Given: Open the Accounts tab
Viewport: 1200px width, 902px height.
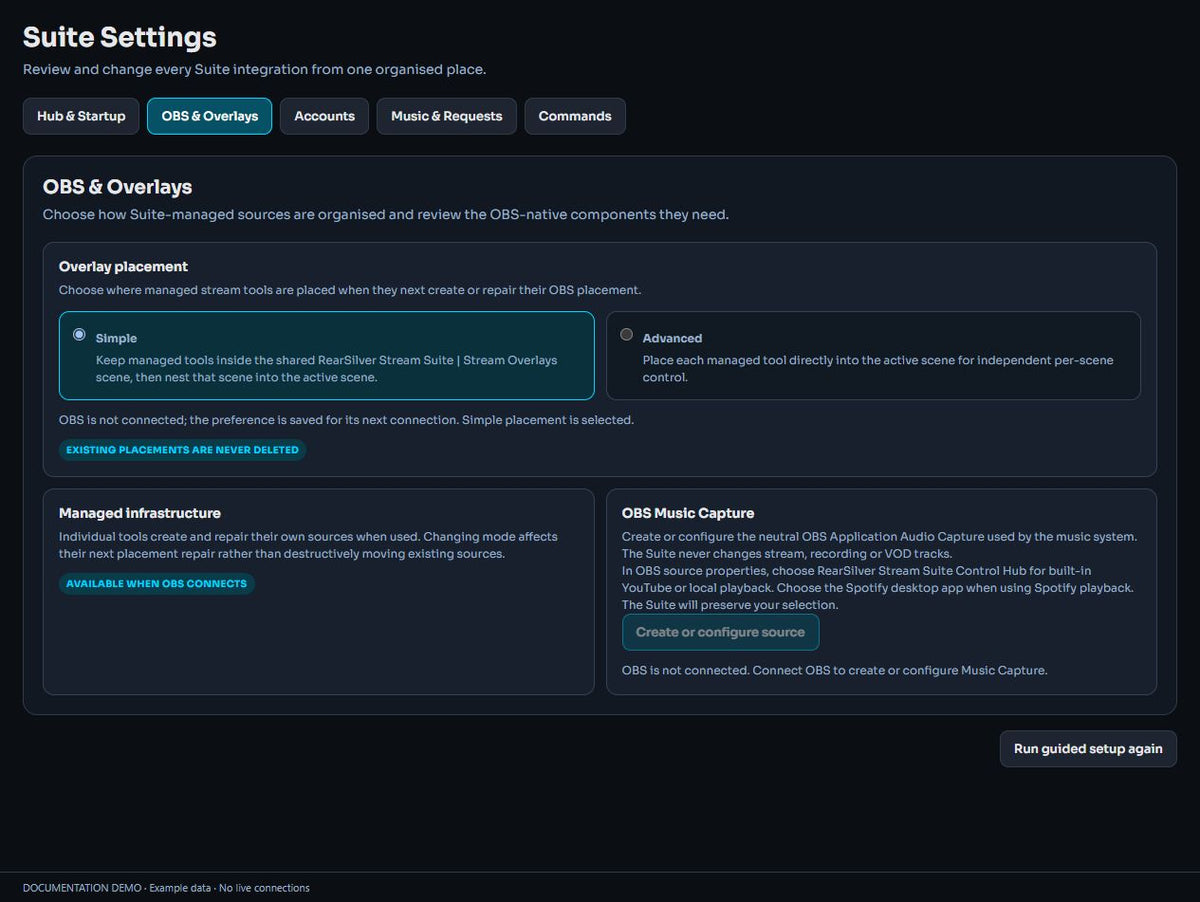Looking at the screenshot, I should [324, 116].
